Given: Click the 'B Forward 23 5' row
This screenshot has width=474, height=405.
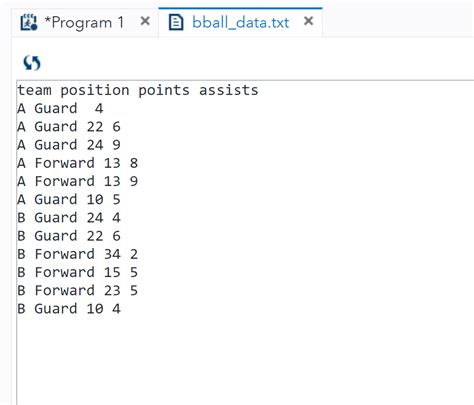Looking at the screenshot, I should coord(78,290).
